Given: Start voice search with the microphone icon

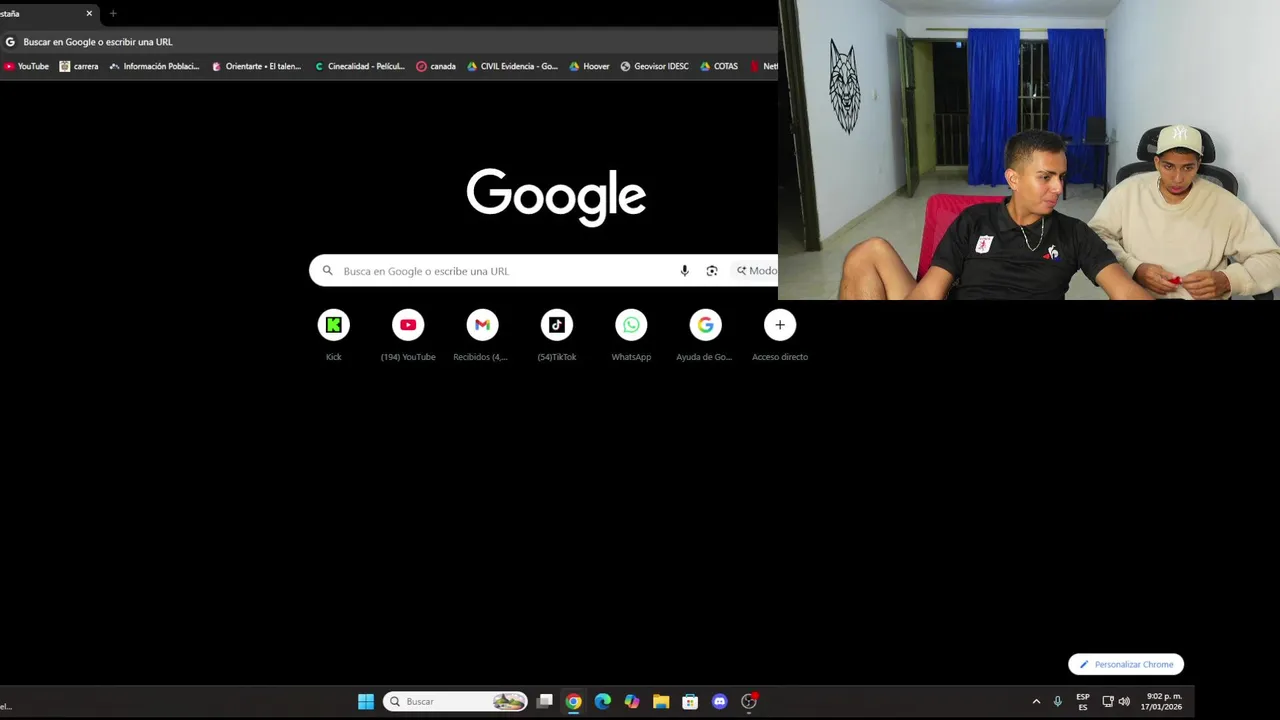Looking at the screenshot, I should [684, 271].
